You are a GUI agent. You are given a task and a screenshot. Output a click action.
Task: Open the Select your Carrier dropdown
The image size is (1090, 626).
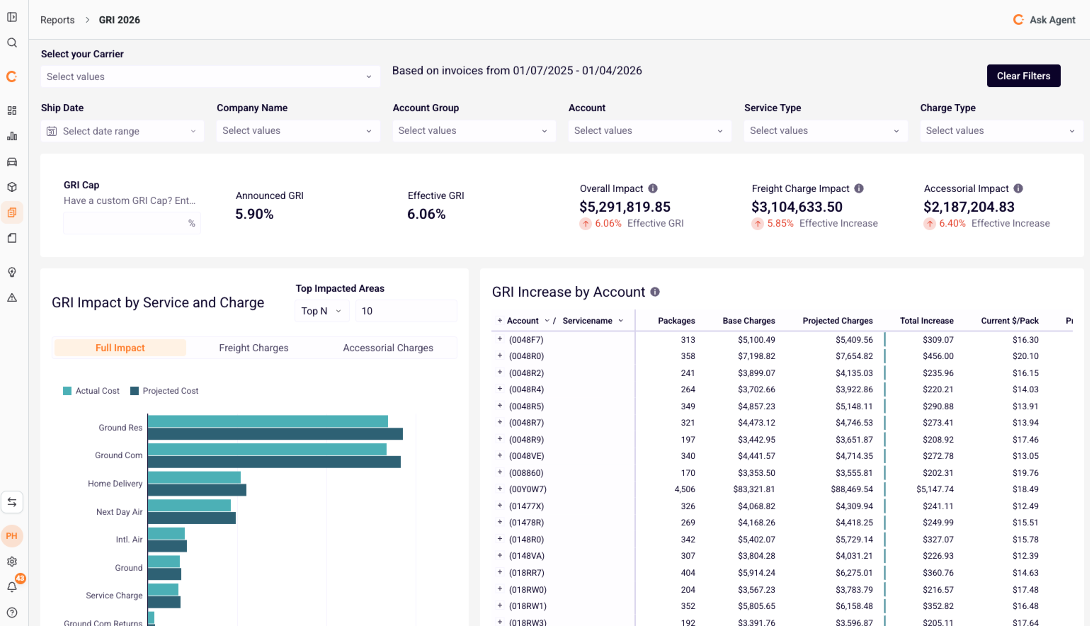209,76
